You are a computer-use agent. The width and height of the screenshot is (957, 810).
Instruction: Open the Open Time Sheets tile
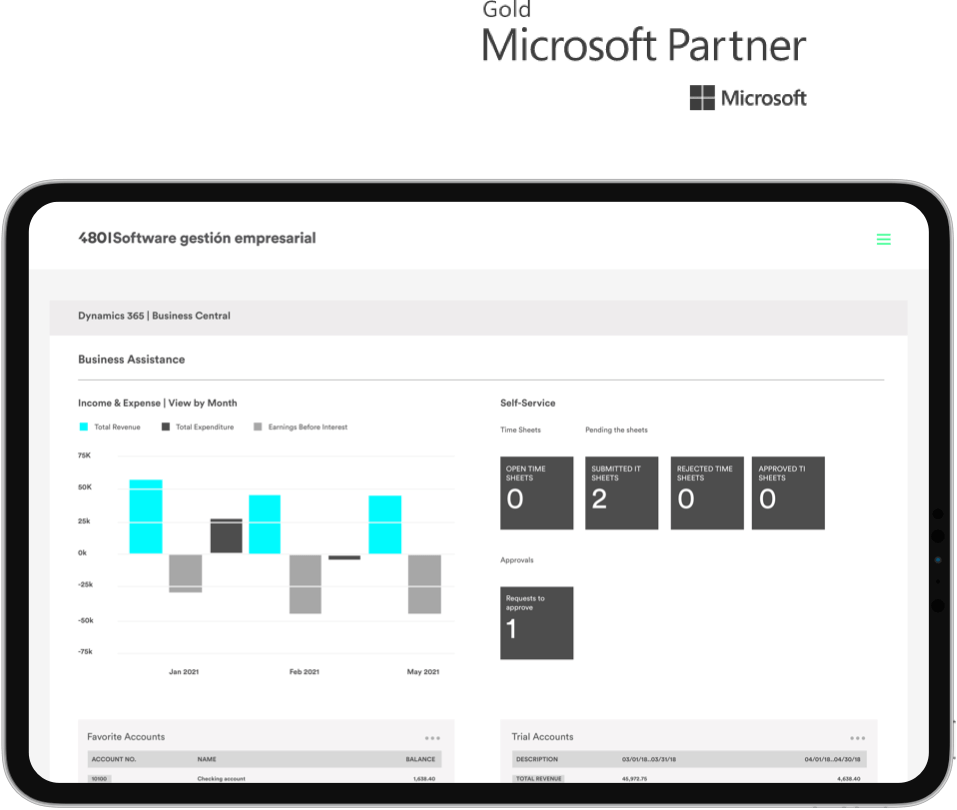pyautogui.click(x=536, y=493)
